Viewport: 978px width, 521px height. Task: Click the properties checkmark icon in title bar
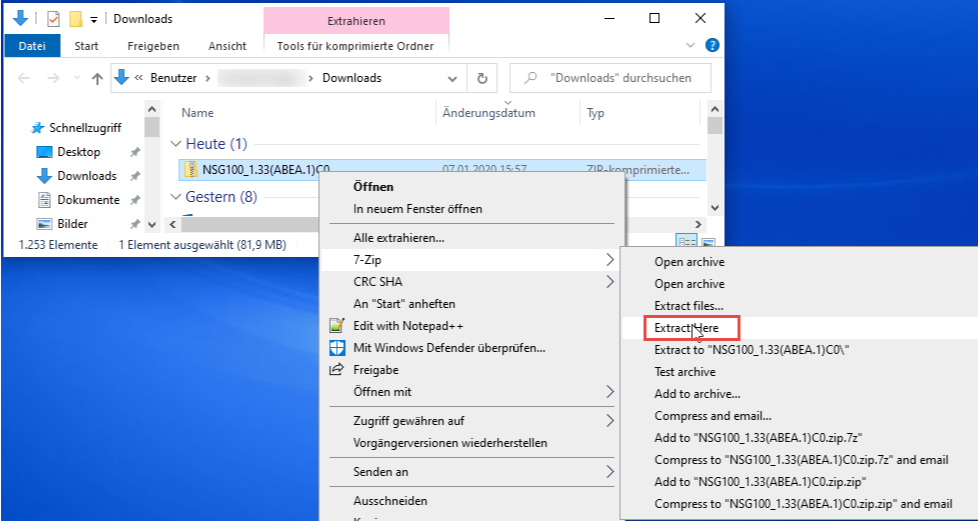point(54,19)
